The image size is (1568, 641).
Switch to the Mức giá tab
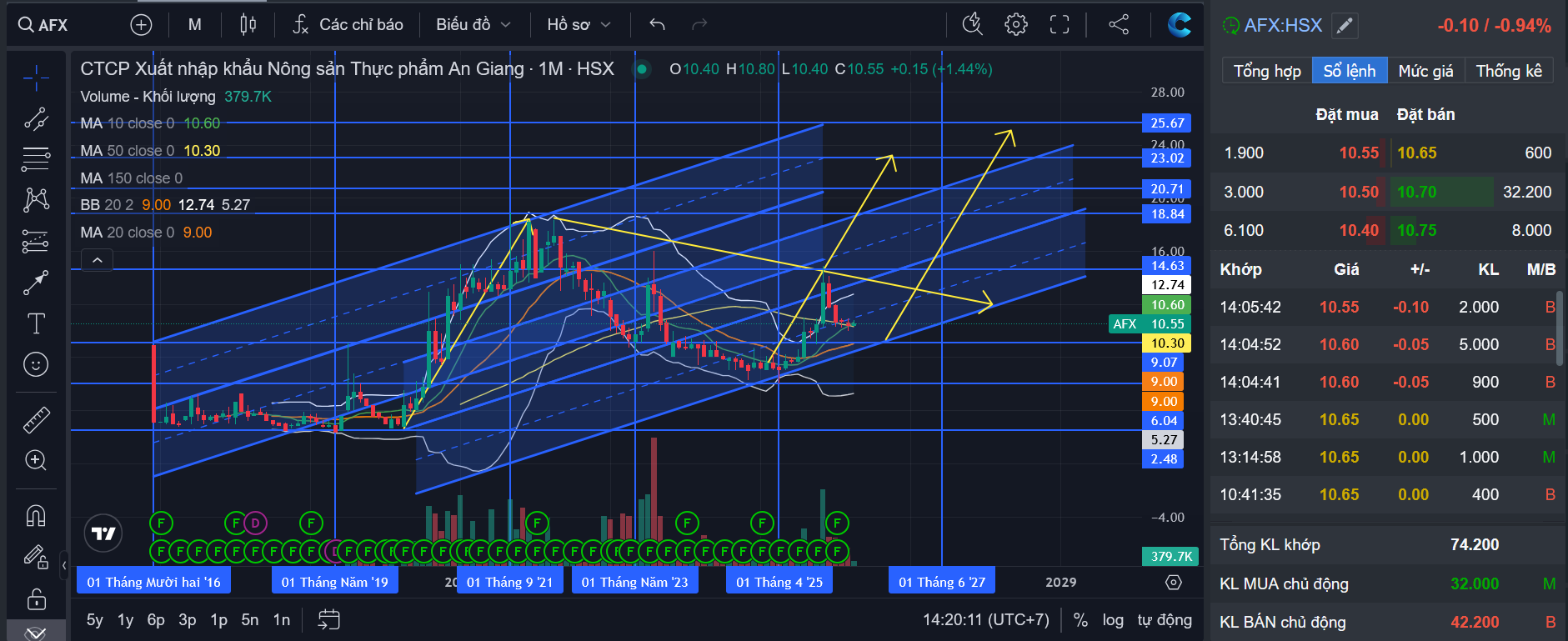click(1425, 71)
